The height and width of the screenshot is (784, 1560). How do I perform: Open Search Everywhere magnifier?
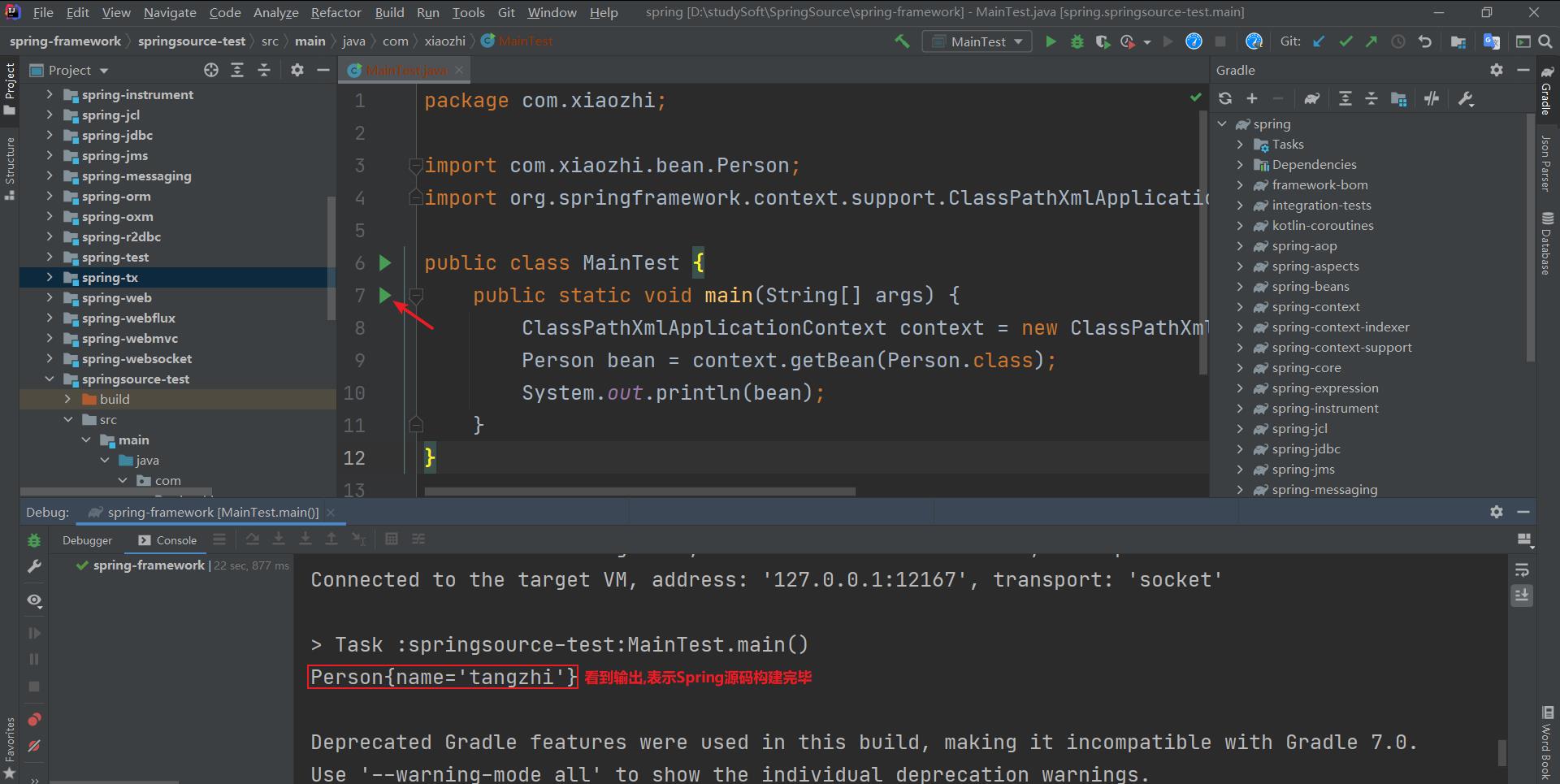(x=1545, y=41)
